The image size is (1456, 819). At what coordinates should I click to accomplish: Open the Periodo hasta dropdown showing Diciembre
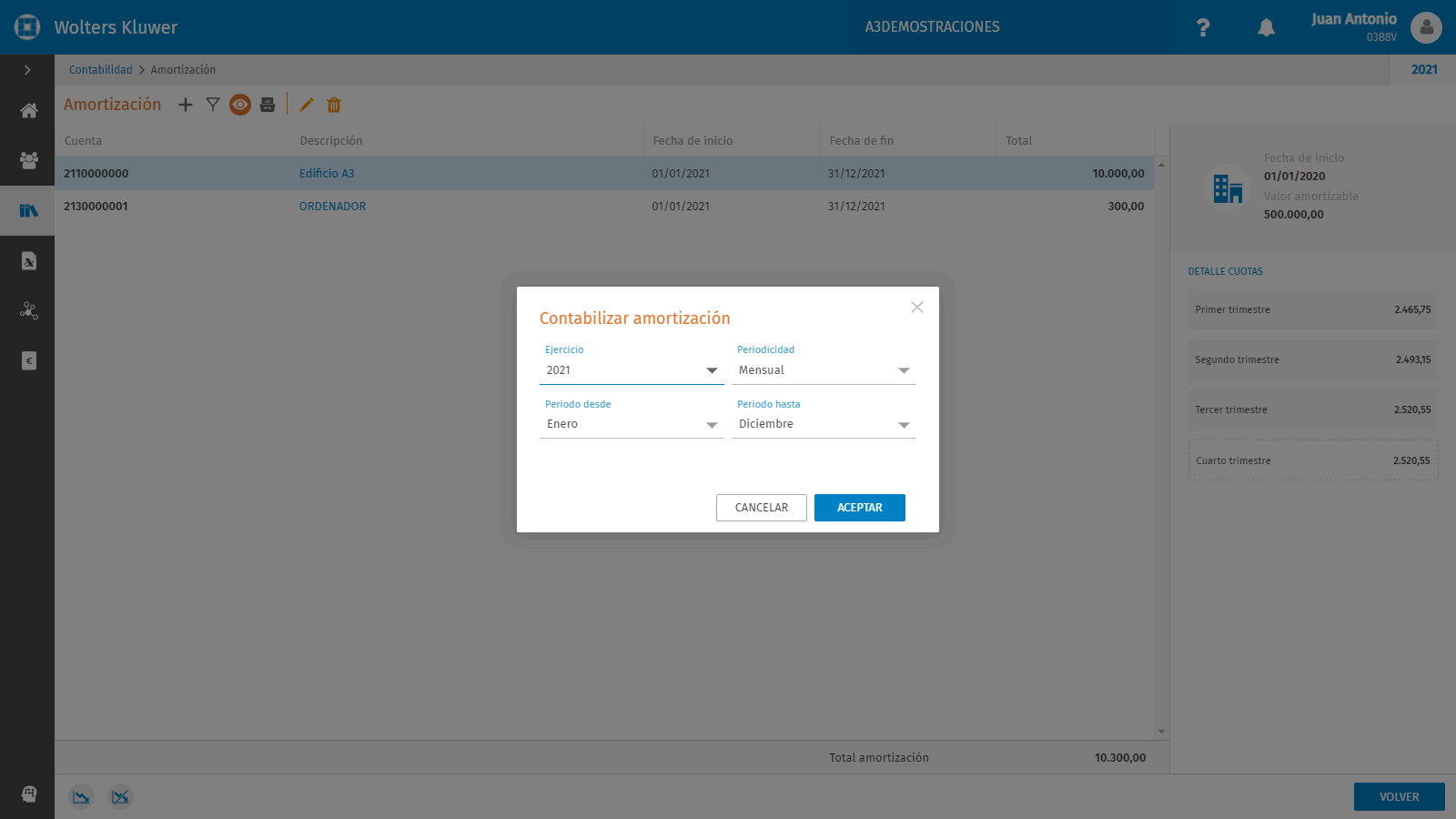pyautogui.click(x=824, y=424)
